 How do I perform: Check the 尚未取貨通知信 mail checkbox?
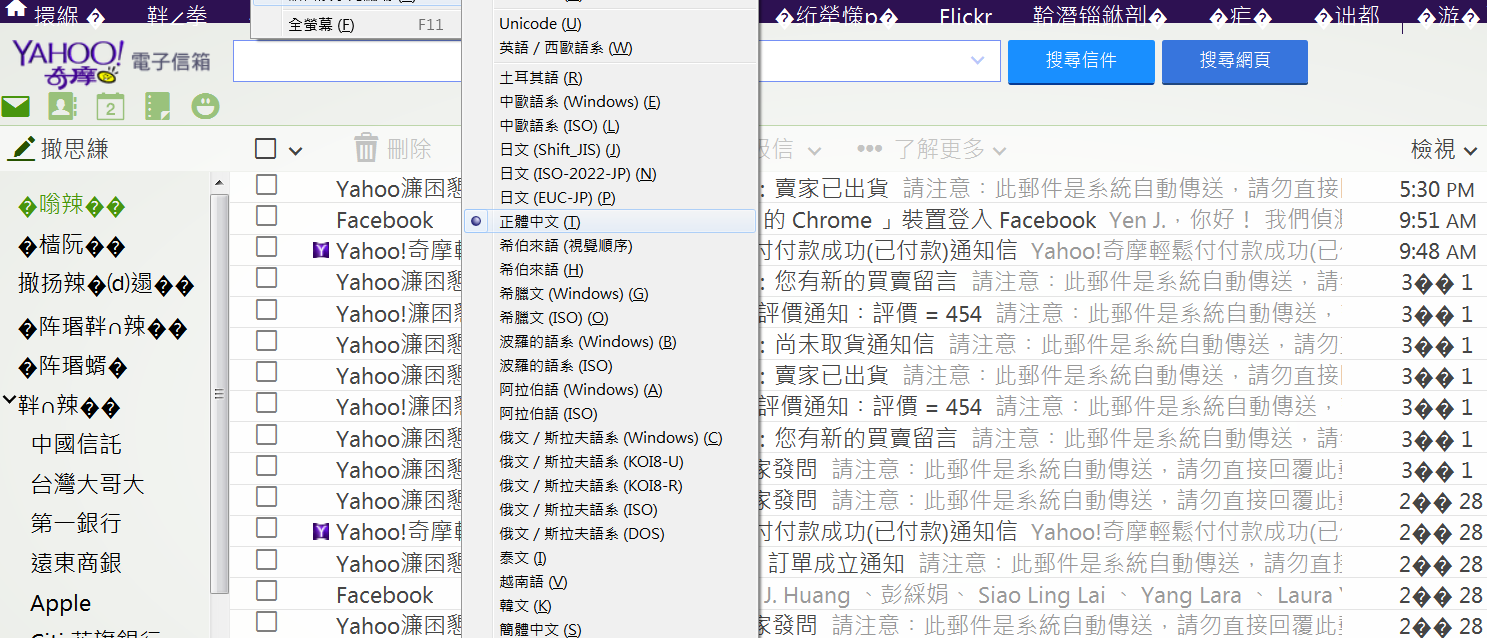click(x=266, y=341)
